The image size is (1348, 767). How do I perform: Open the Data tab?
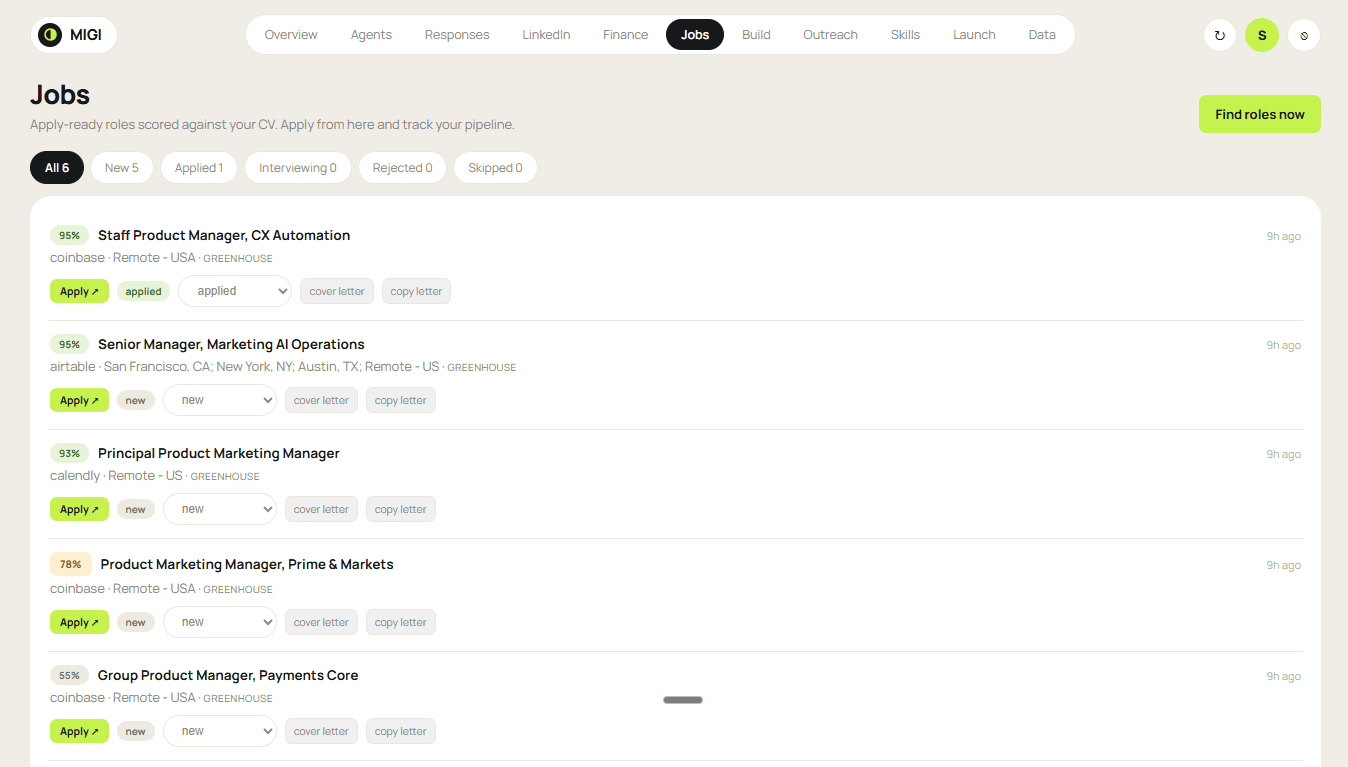click(x=1042, y=35)
